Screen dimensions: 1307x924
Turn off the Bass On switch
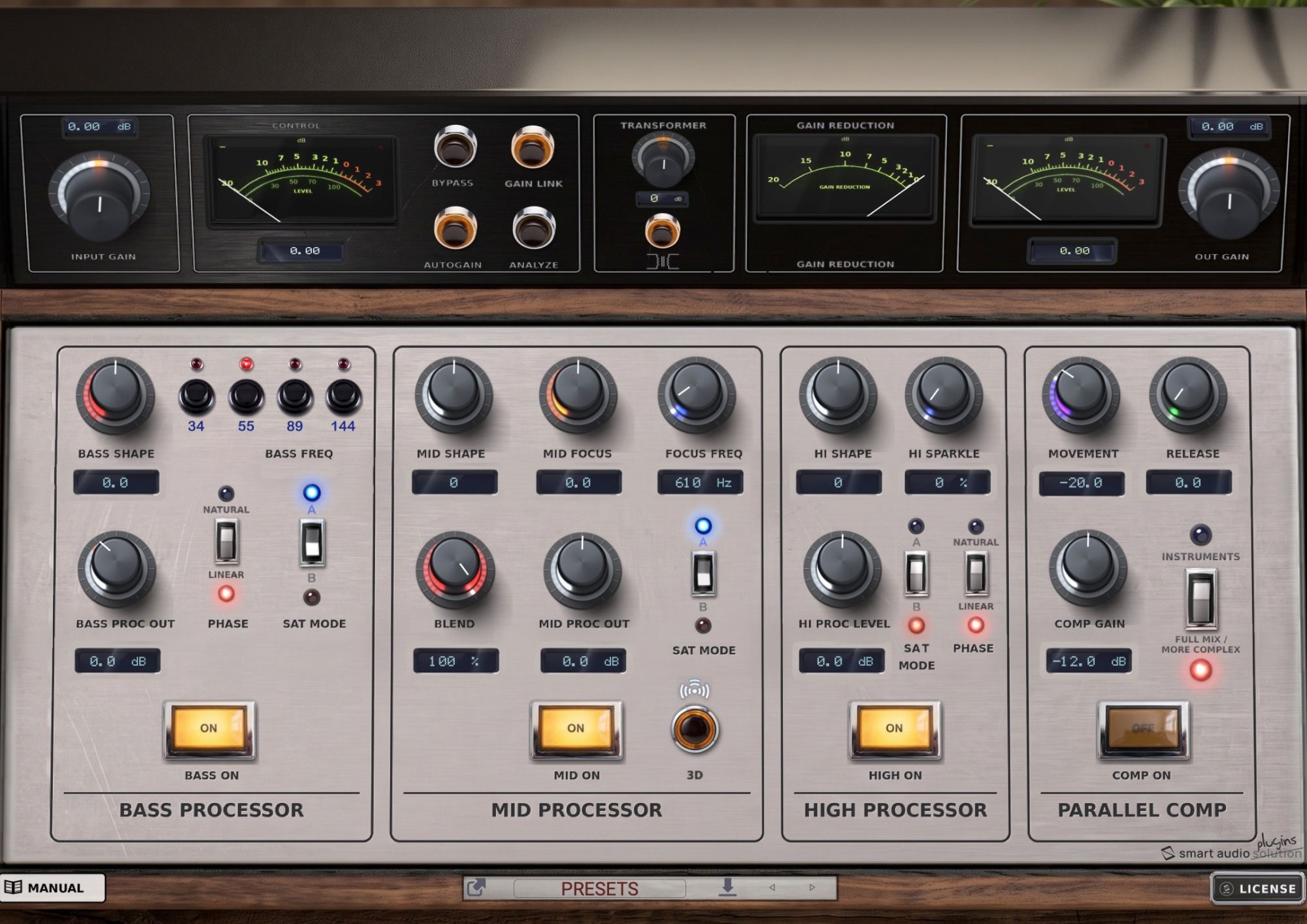pos(209,729)
